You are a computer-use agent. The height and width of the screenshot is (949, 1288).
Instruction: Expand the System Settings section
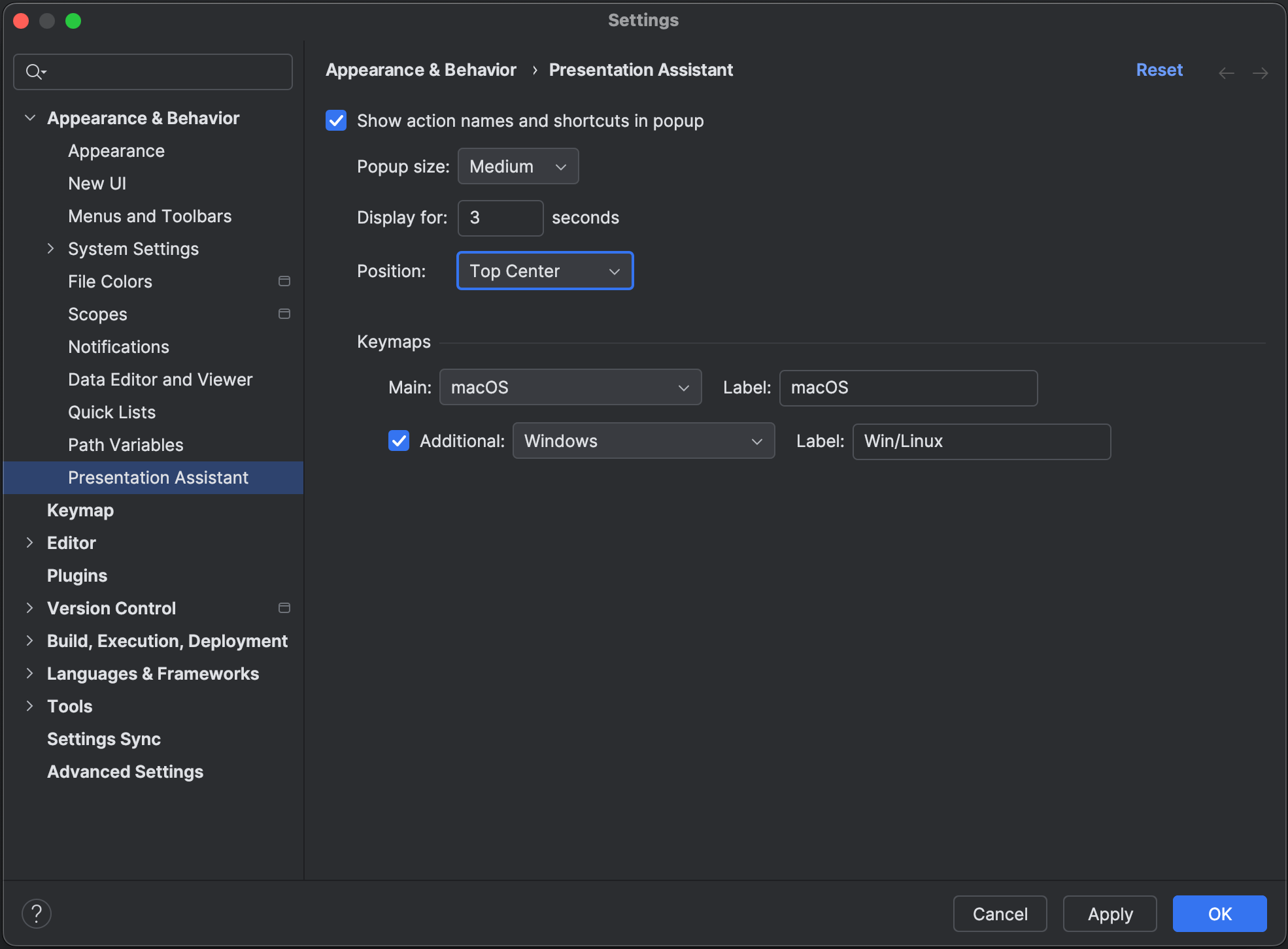(x=51, y=248)
